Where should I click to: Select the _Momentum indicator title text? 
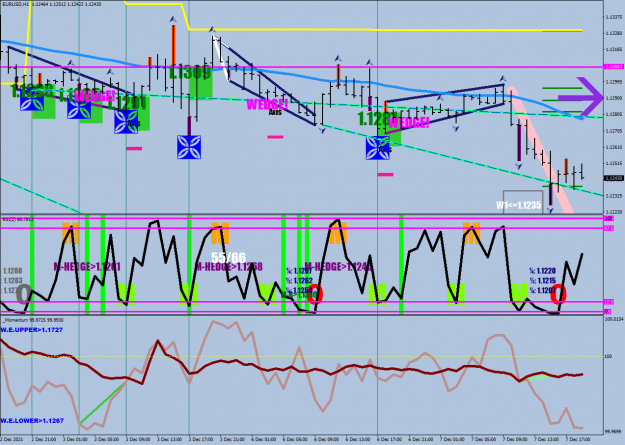[x=33, y=320]
